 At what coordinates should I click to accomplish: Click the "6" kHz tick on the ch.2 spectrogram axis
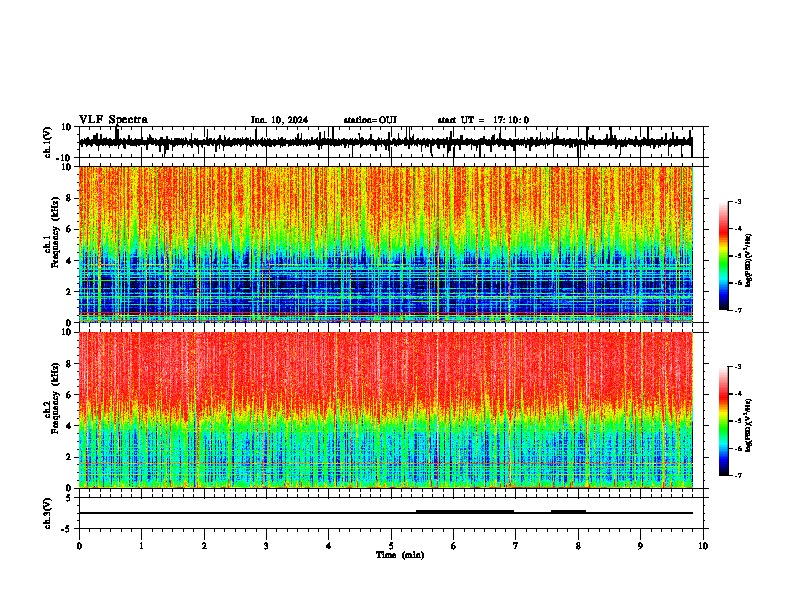pos(69,395)
